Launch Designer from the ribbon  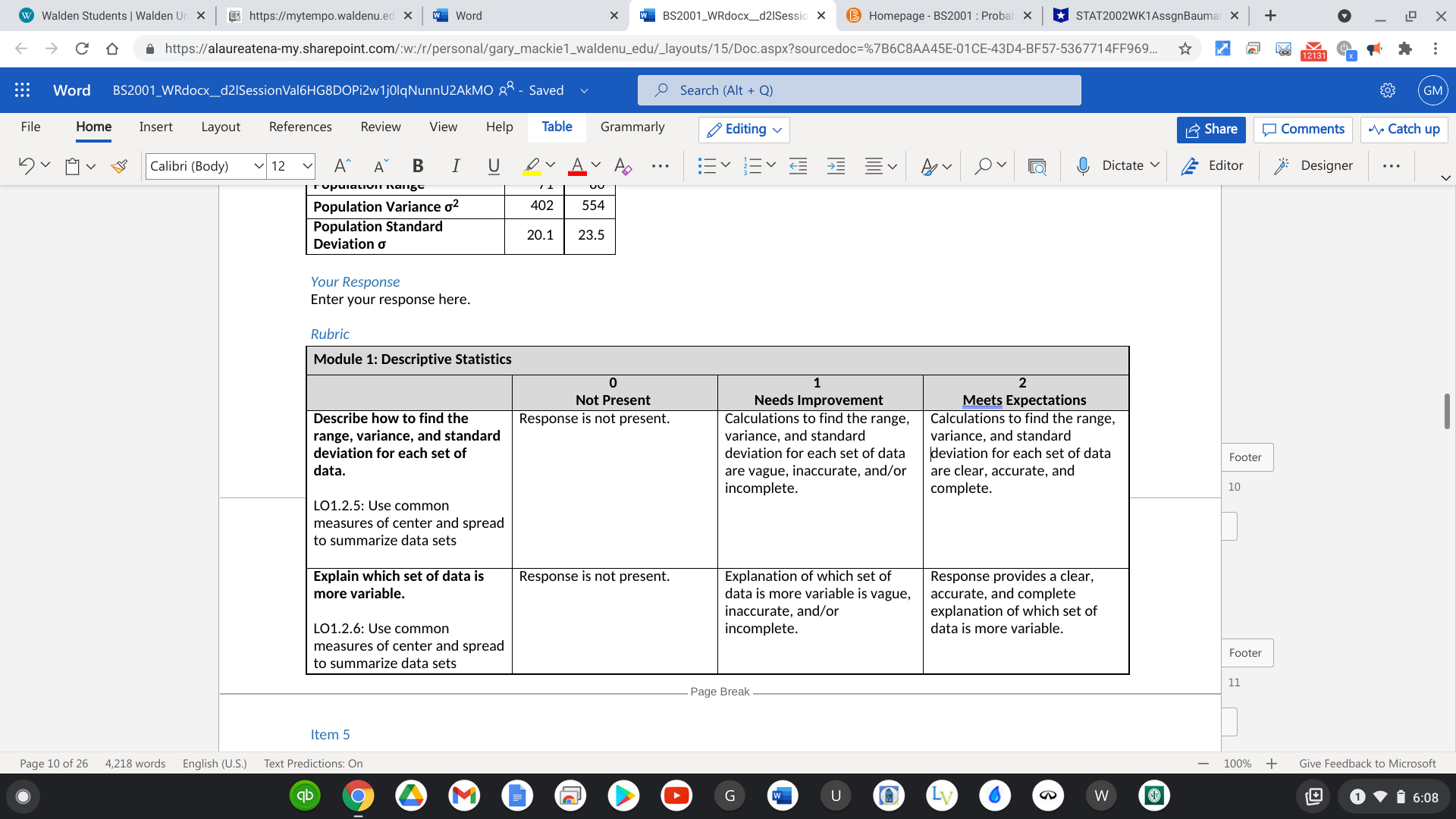1315,166
